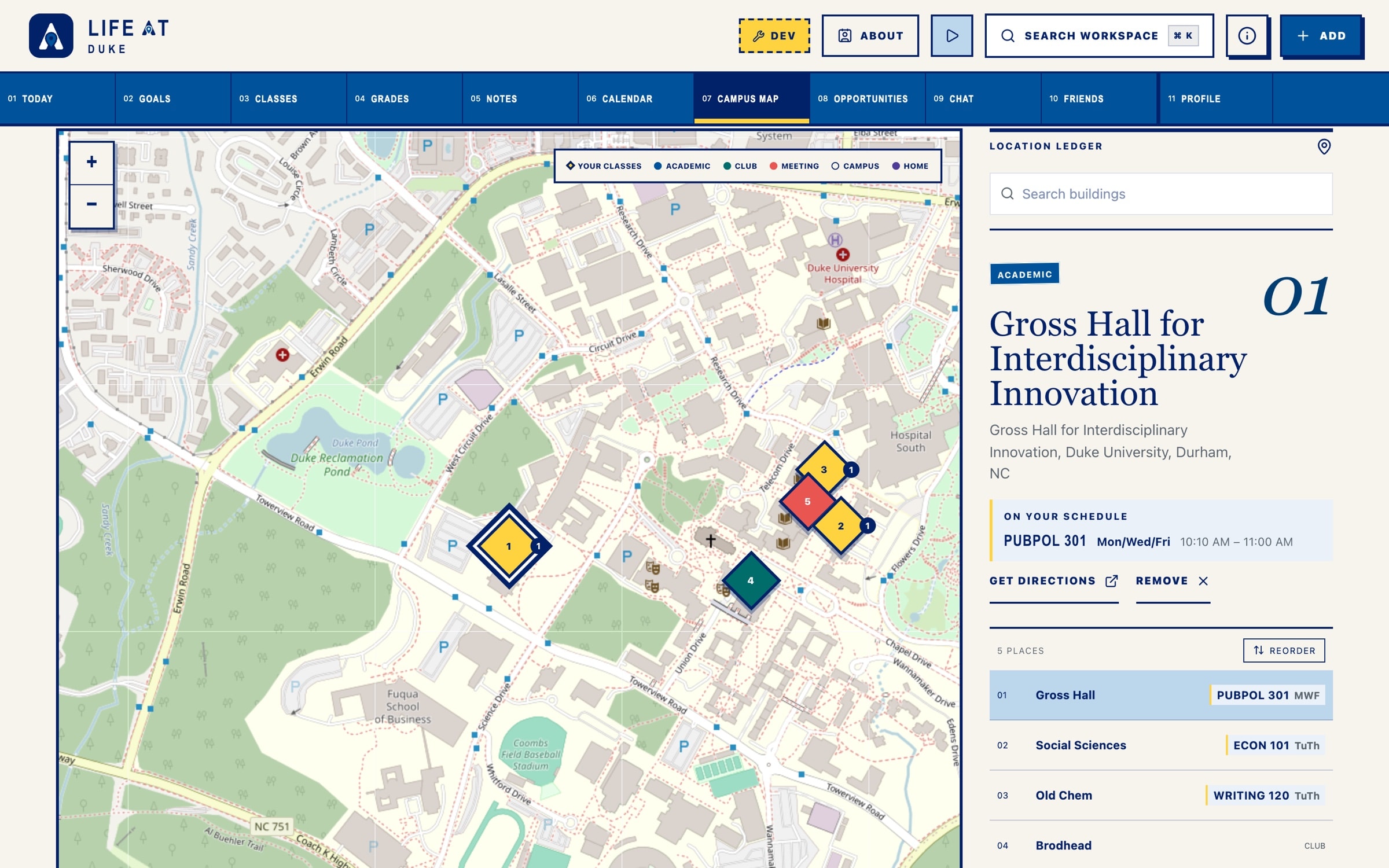Switch to the Profile tab
Viewport: 1389px width, 868px height.
(1216, 99)
